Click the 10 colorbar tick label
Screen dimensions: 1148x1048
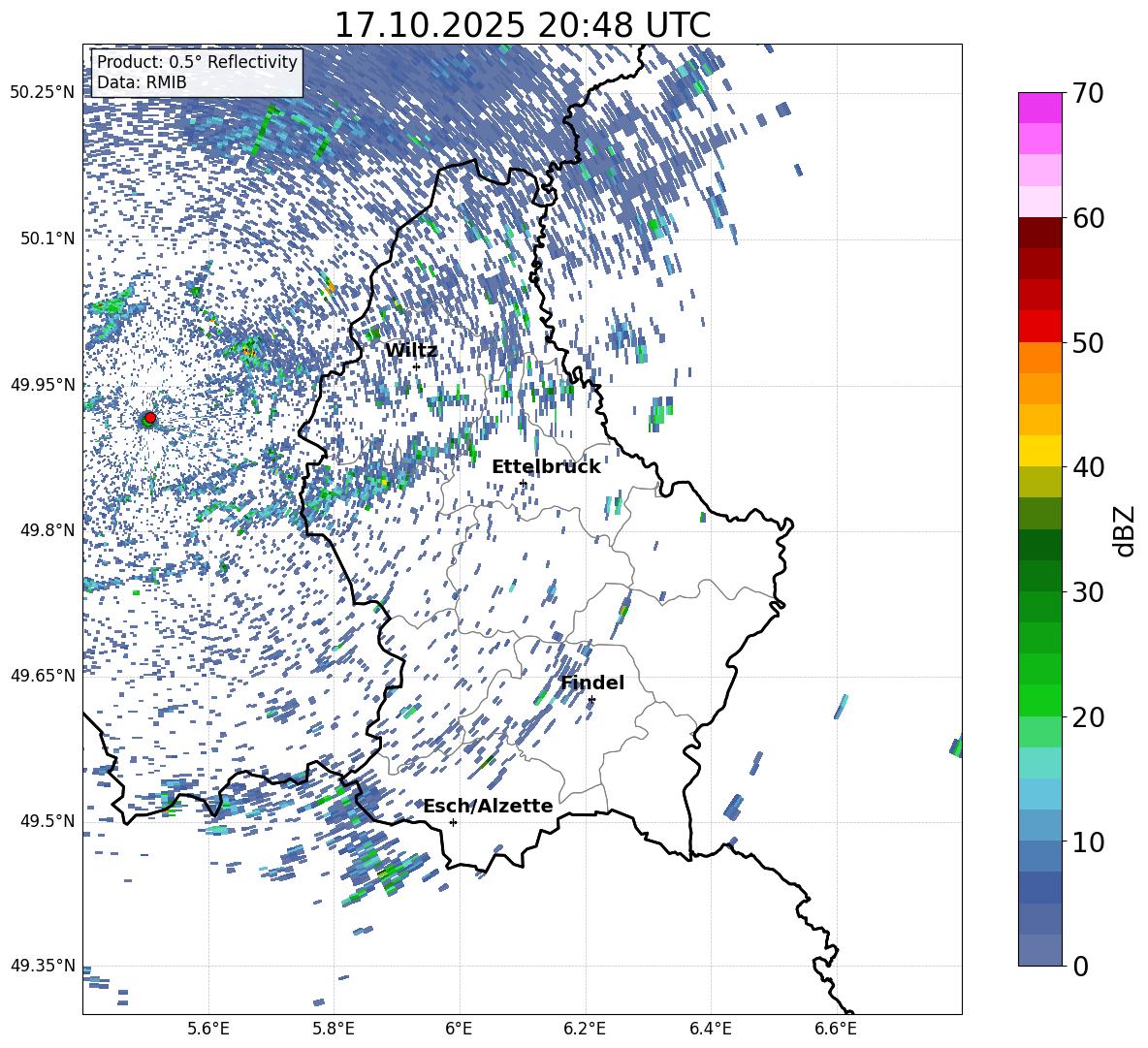pyautogui.click(x=1088, y=842)
